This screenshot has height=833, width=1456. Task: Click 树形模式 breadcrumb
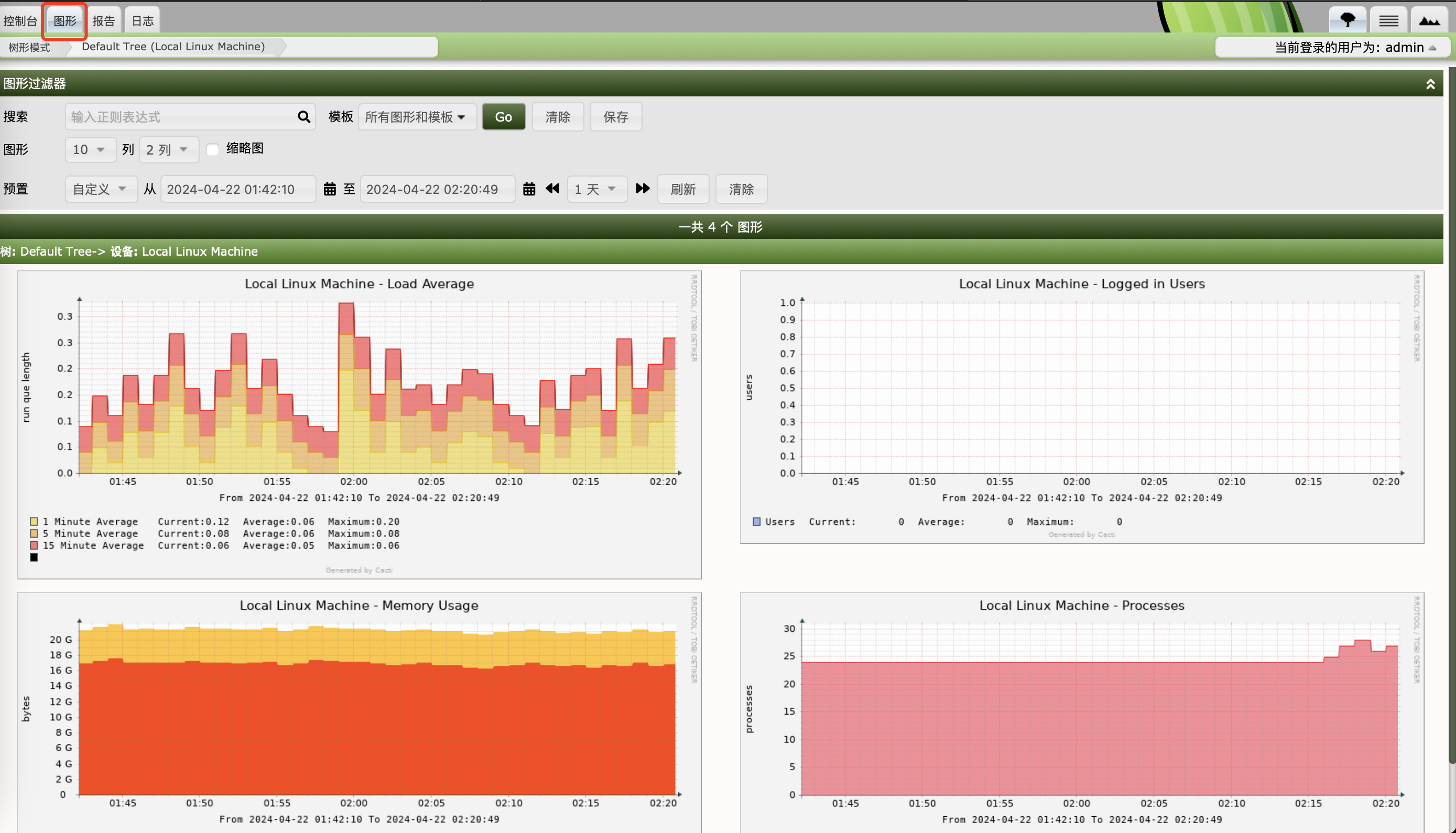coord(30,47)
